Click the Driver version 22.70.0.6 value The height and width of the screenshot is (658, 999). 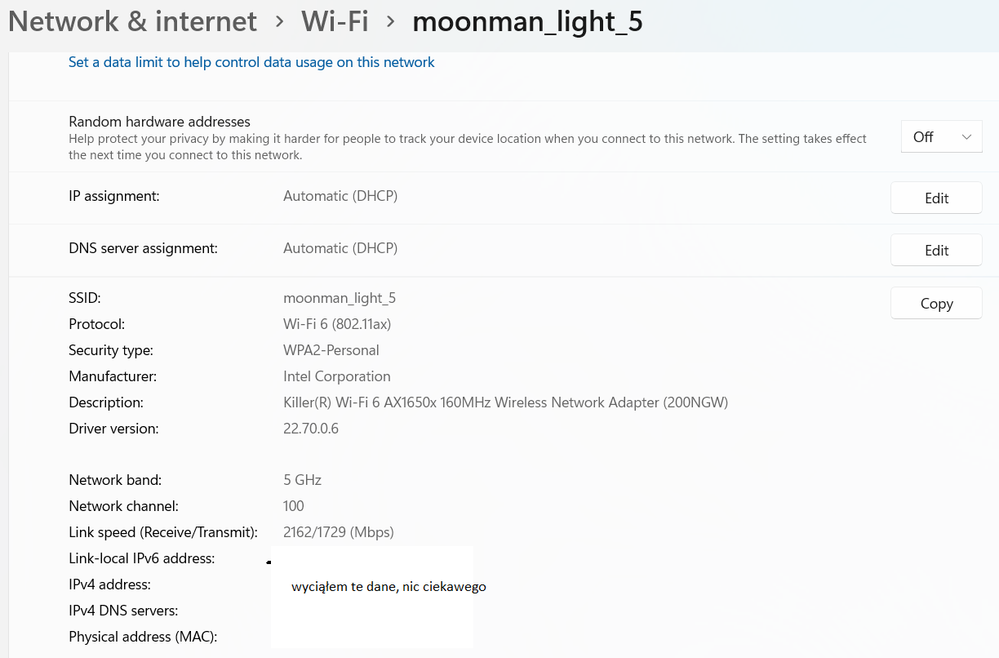(x=311, y=427)
